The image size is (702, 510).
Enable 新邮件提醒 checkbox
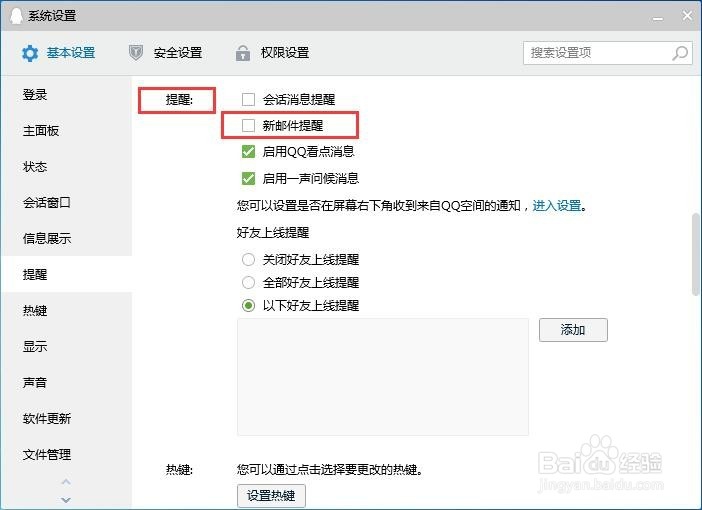click(x=248, y=125)
